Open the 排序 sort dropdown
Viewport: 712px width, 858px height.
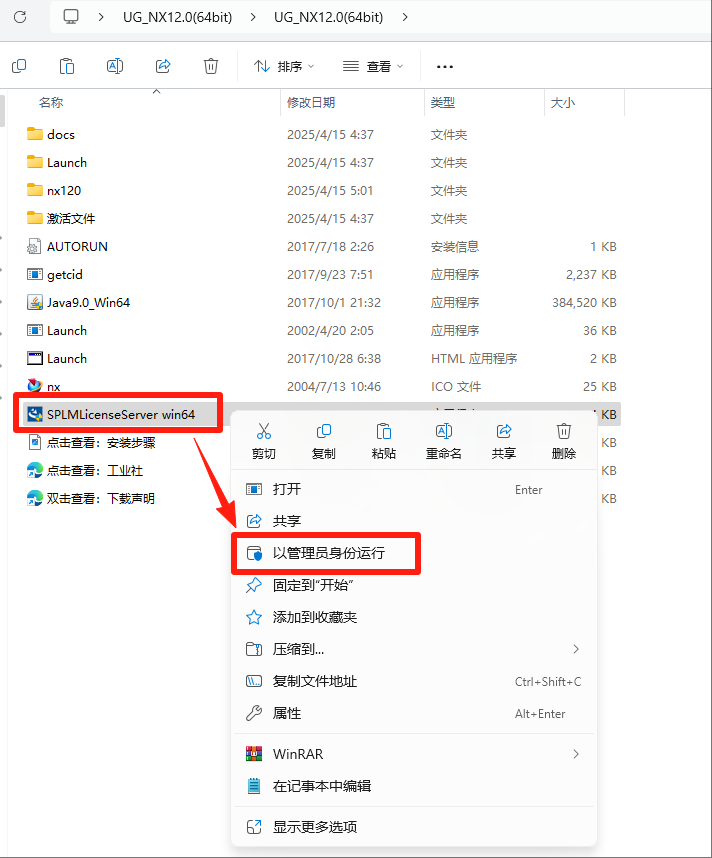tap(284, 66)
